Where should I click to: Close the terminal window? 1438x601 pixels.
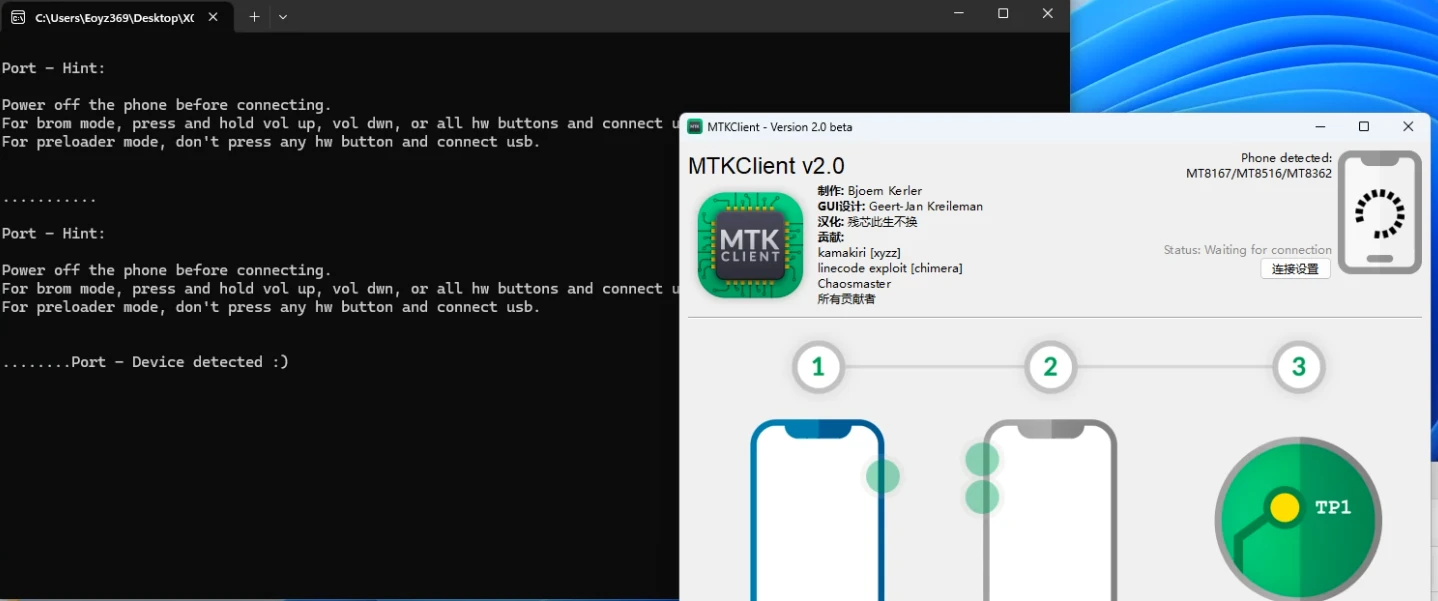click(1047, 14)
